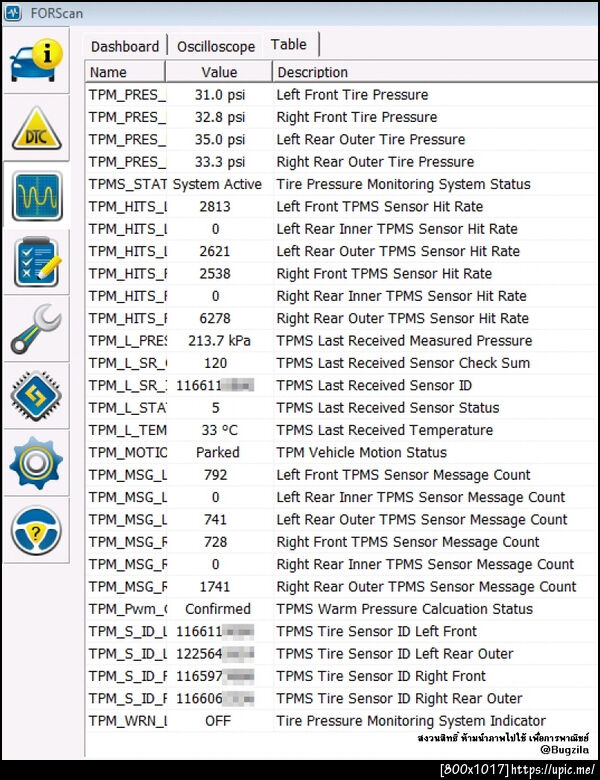Select TPMS Warm Pressure Calcuation Status row
600x780 pixels.
341,609
